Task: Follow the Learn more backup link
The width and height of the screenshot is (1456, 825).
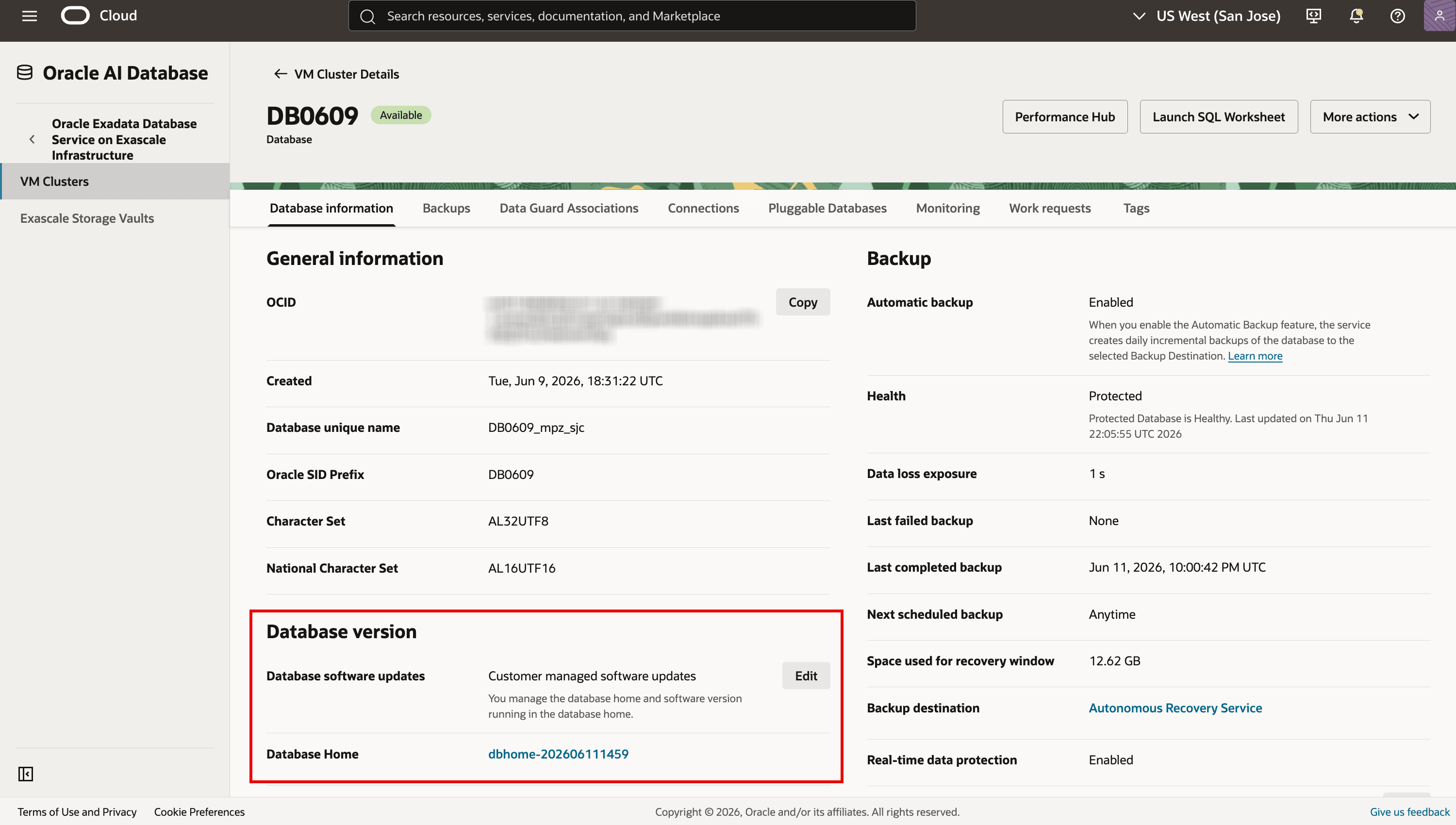Action: [x=1255, y=356]
